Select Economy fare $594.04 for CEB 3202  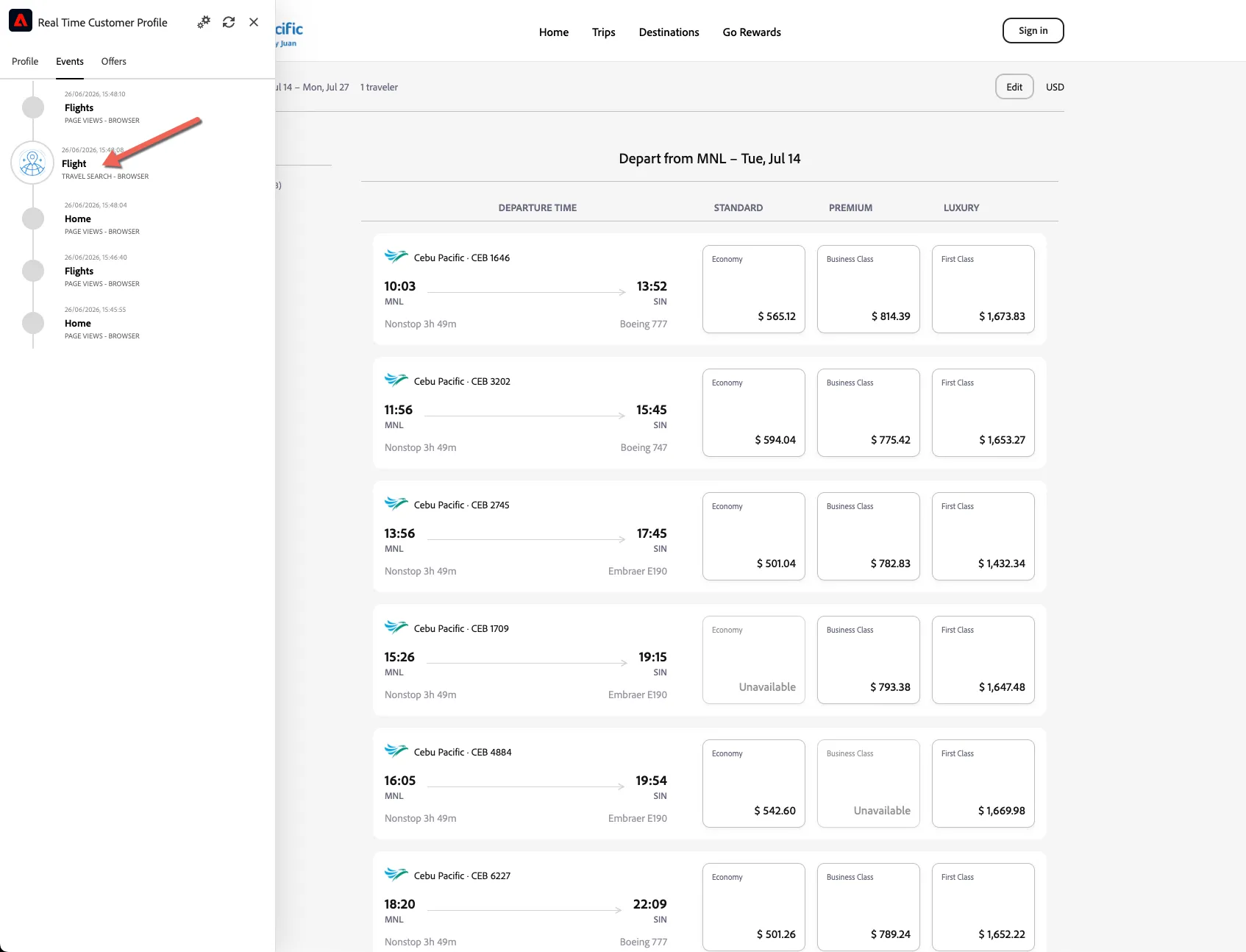tap(754, 413)
